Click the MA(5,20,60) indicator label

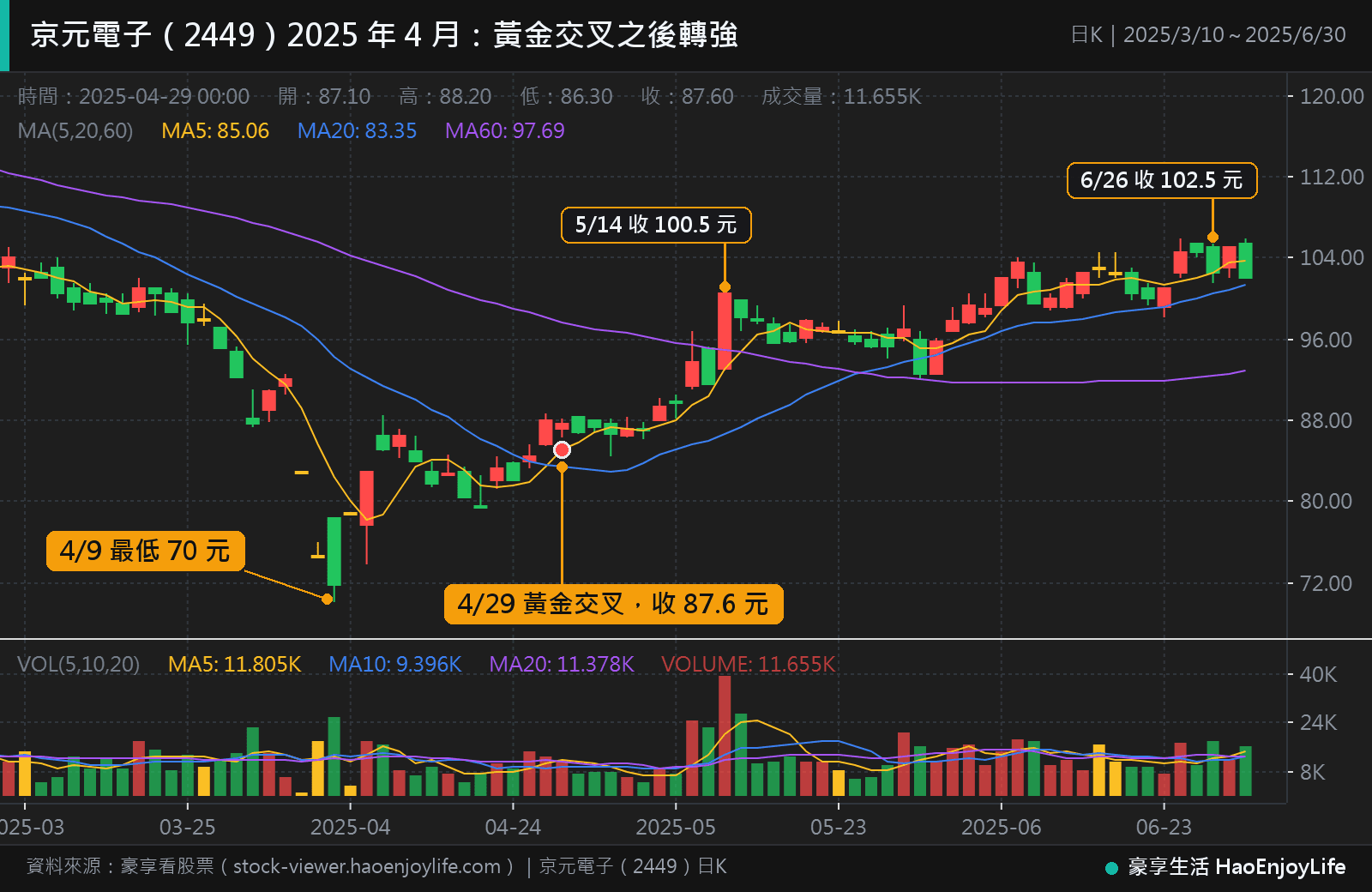tap(75, 131)
